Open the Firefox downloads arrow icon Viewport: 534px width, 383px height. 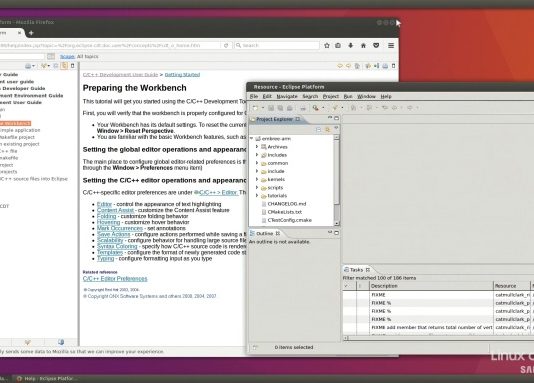350,45
